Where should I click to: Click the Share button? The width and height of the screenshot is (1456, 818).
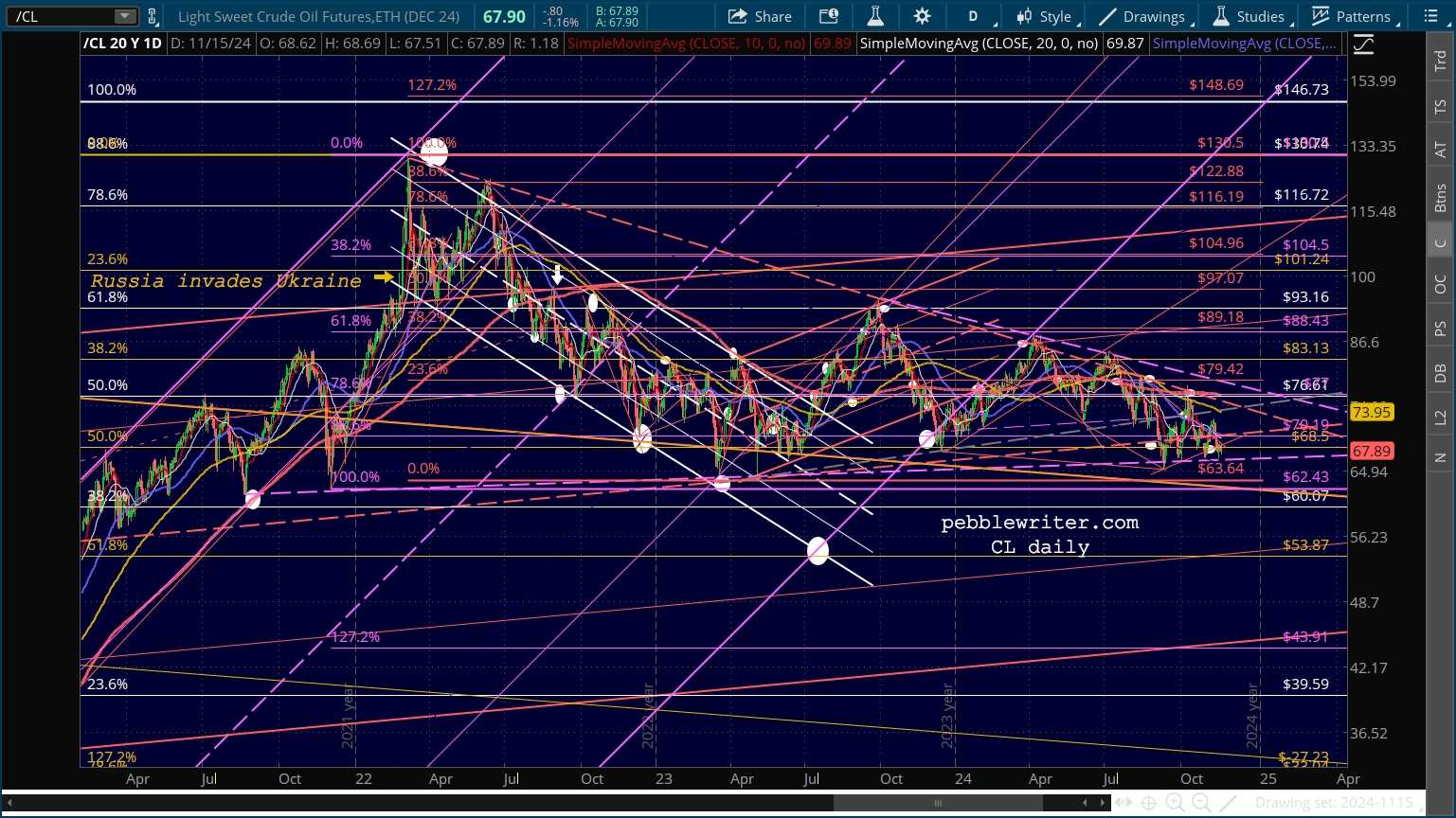coord(760,16)
